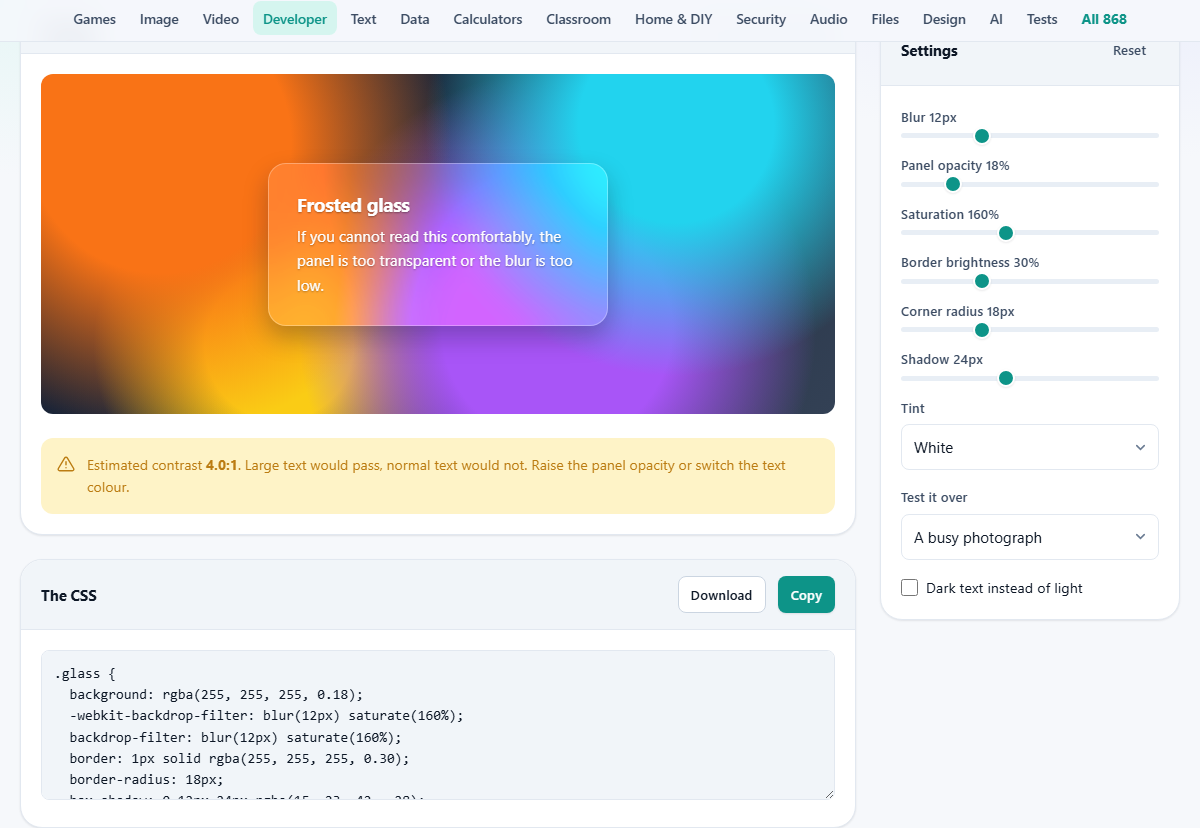
Task: Click the 'The CSS' section heading
Action: coord(69,595)
